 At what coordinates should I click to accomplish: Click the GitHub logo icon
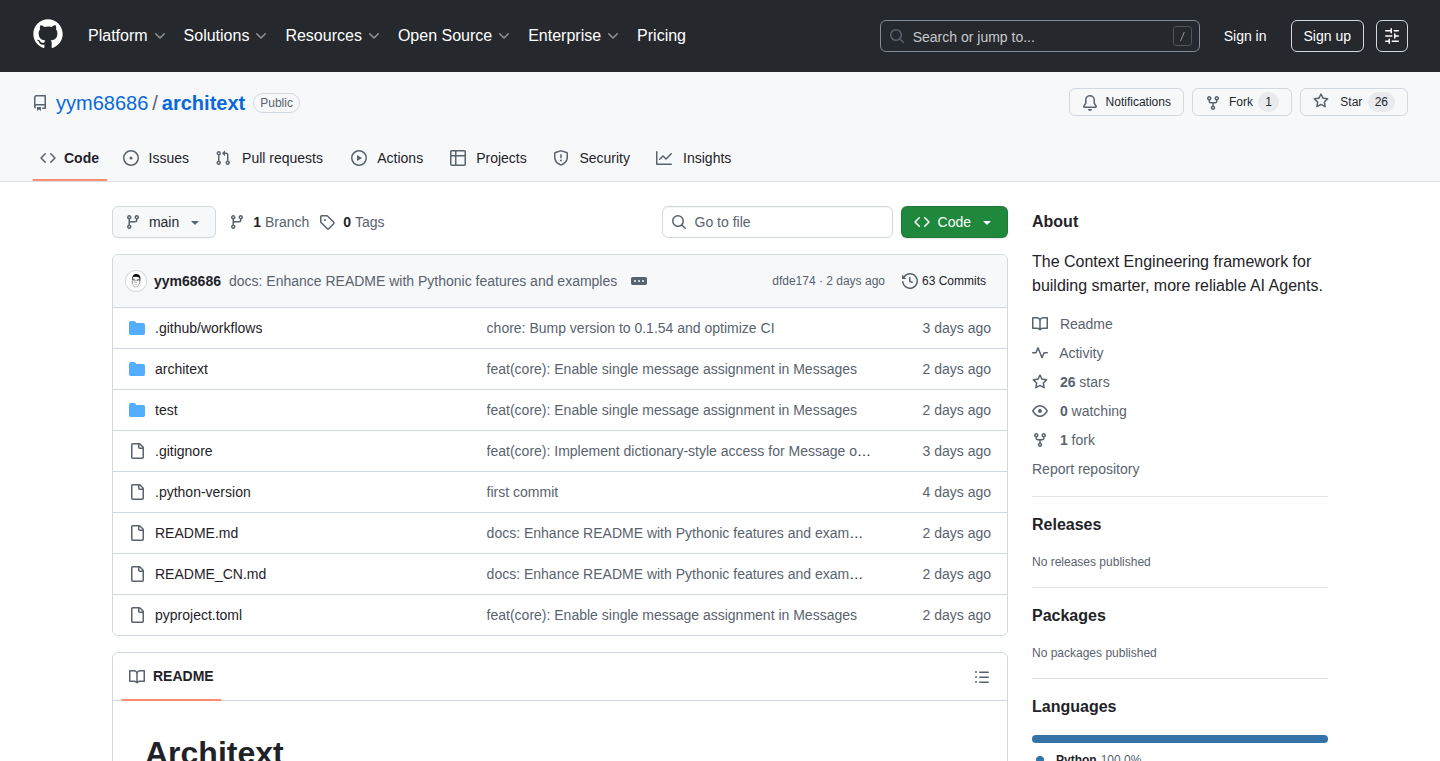tap(48, 35)
